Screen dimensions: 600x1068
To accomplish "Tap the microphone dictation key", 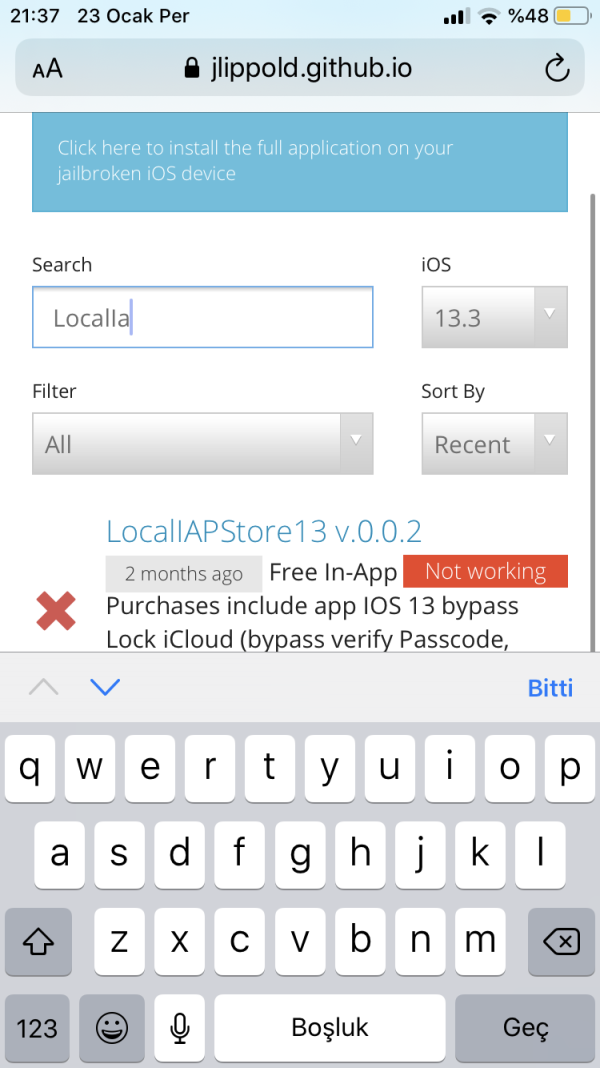I will point(180,1027).
